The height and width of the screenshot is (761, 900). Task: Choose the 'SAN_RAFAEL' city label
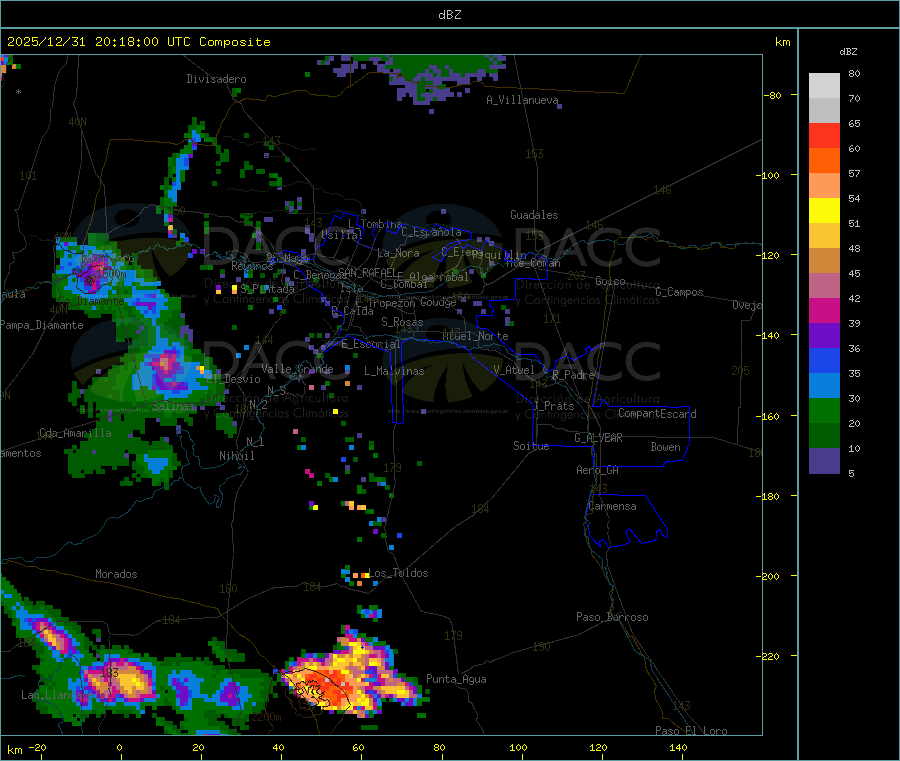(x=367, y=272)
